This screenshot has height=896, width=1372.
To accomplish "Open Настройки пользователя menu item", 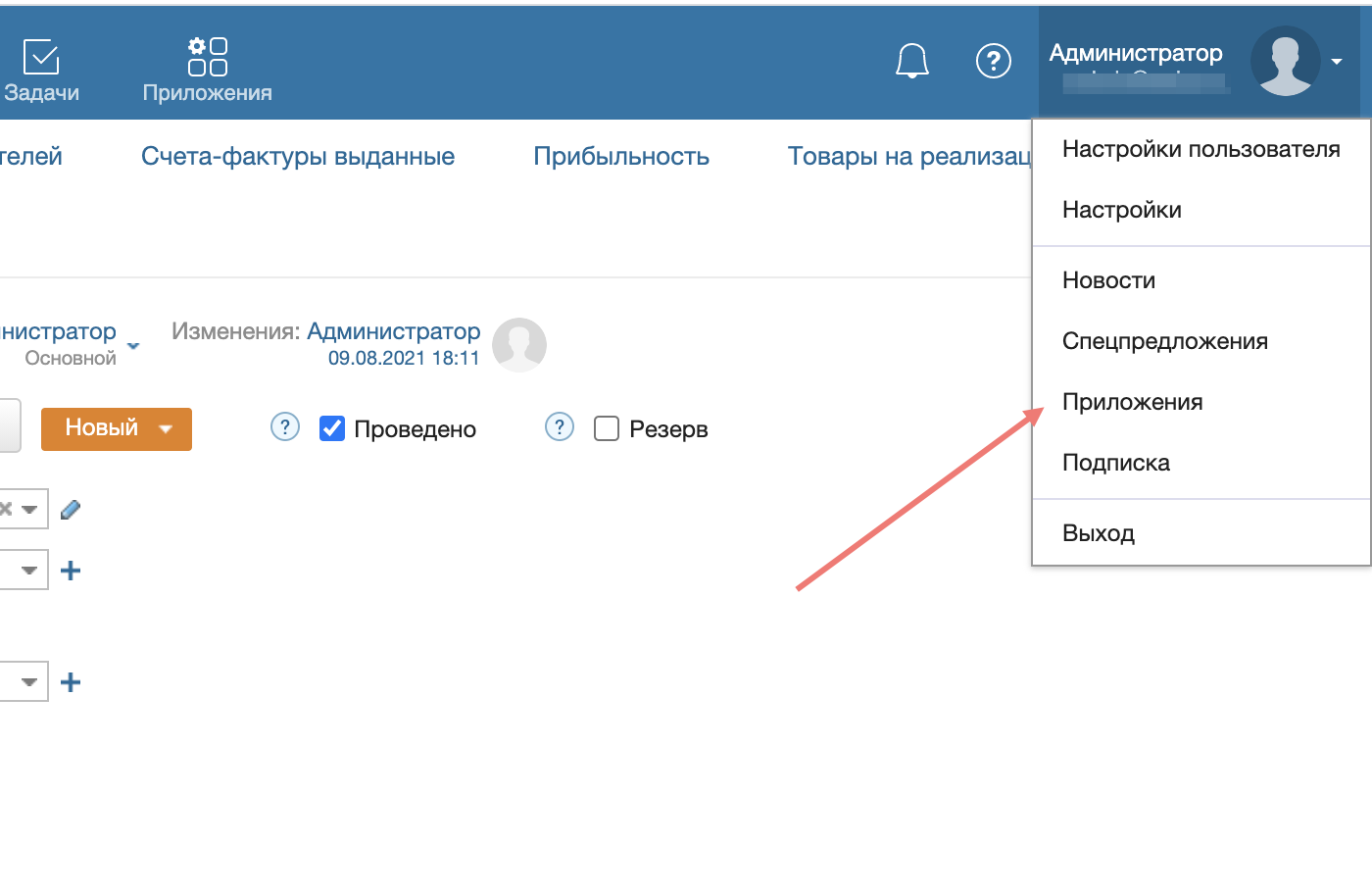I will 1201,149.
